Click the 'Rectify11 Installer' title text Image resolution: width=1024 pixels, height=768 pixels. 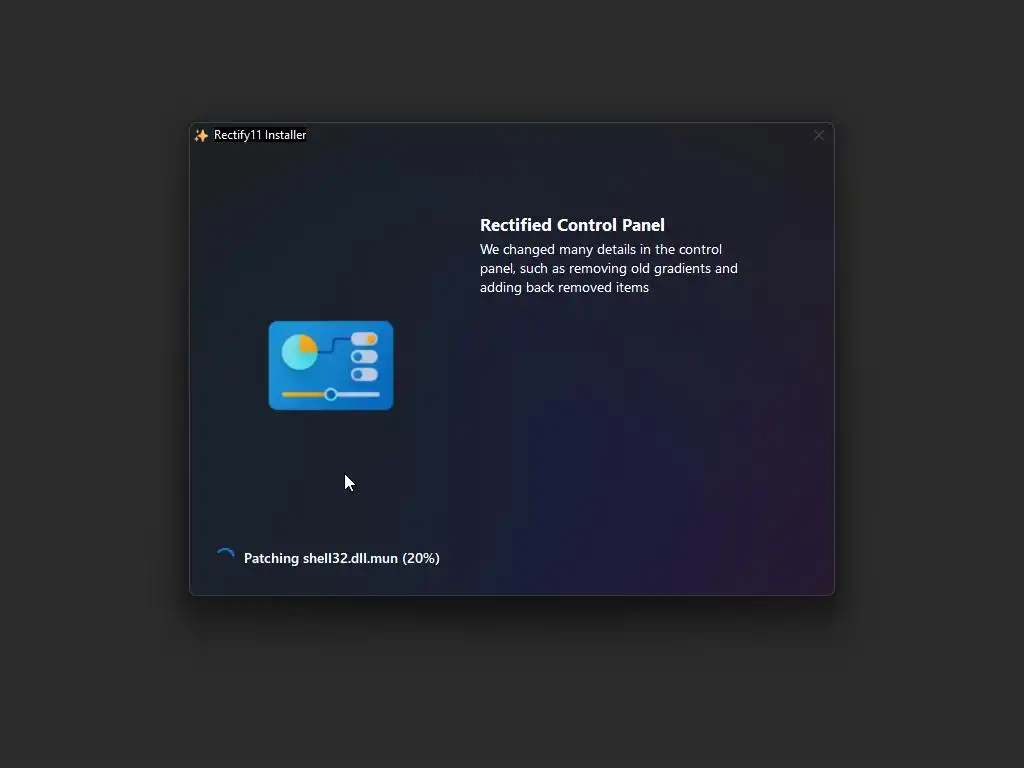(260, 135)
